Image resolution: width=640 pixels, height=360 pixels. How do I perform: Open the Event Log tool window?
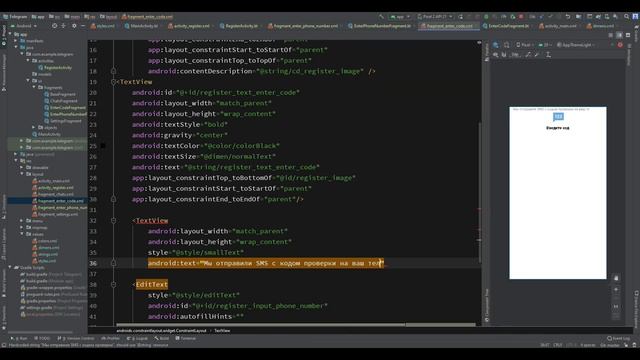(618, 338)
